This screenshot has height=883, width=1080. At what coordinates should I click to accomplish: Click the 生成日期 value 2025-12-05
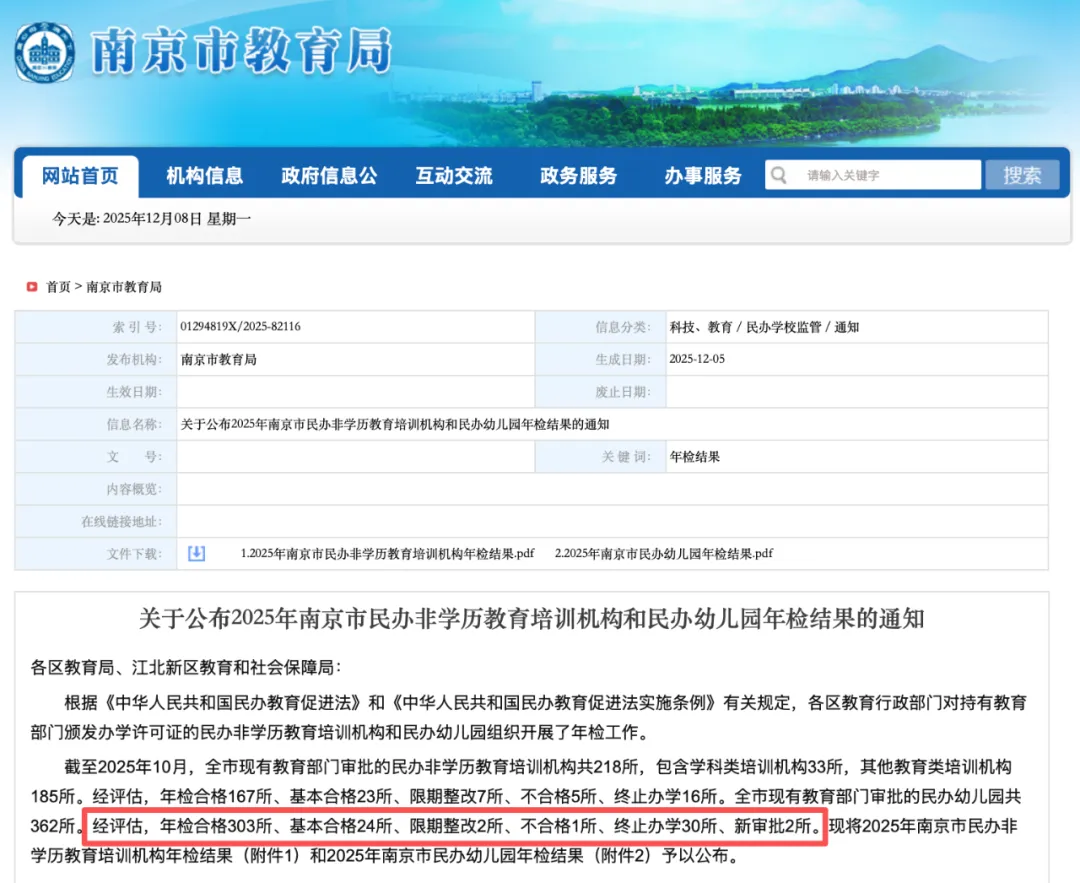pyautogui.click(x=697, y=359)
